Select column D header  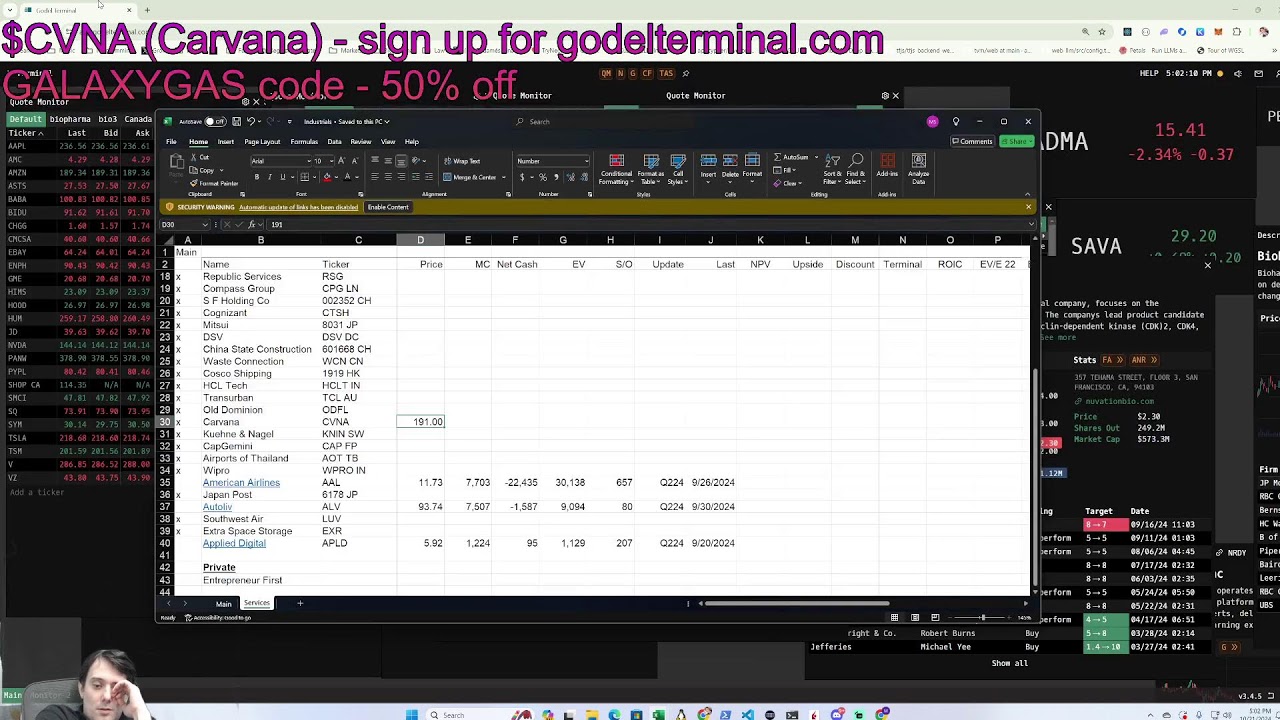pos(420,240)
